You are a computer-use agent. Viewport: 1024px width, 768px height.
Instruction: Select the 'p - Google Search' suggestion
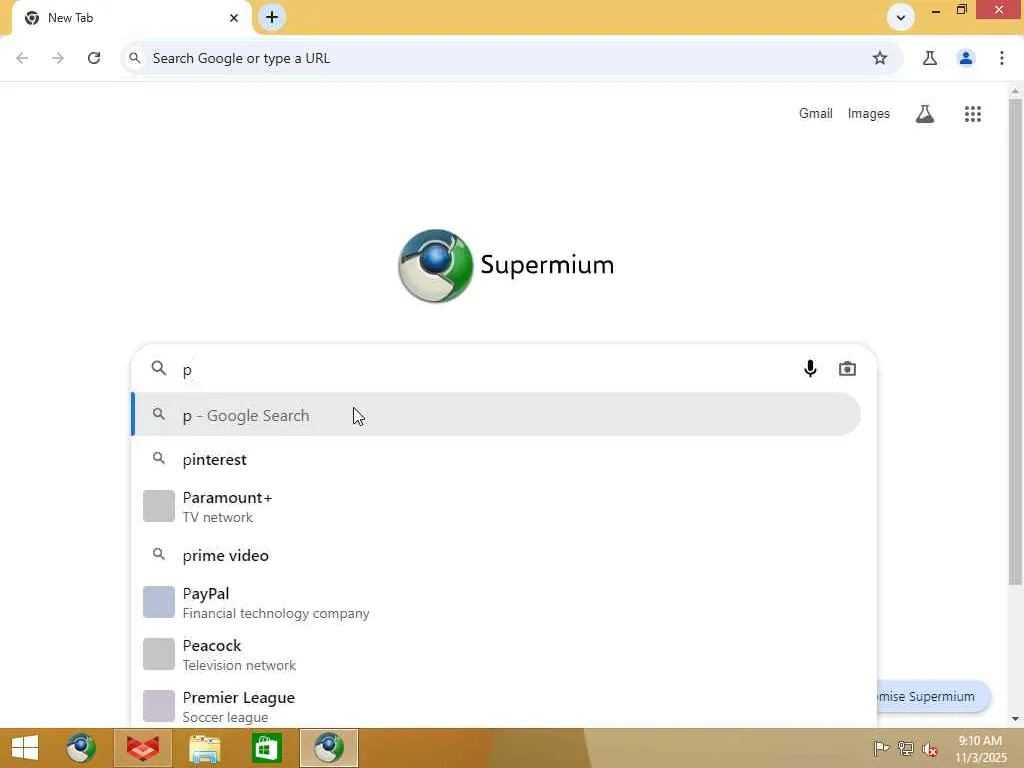tap(496, 415)
